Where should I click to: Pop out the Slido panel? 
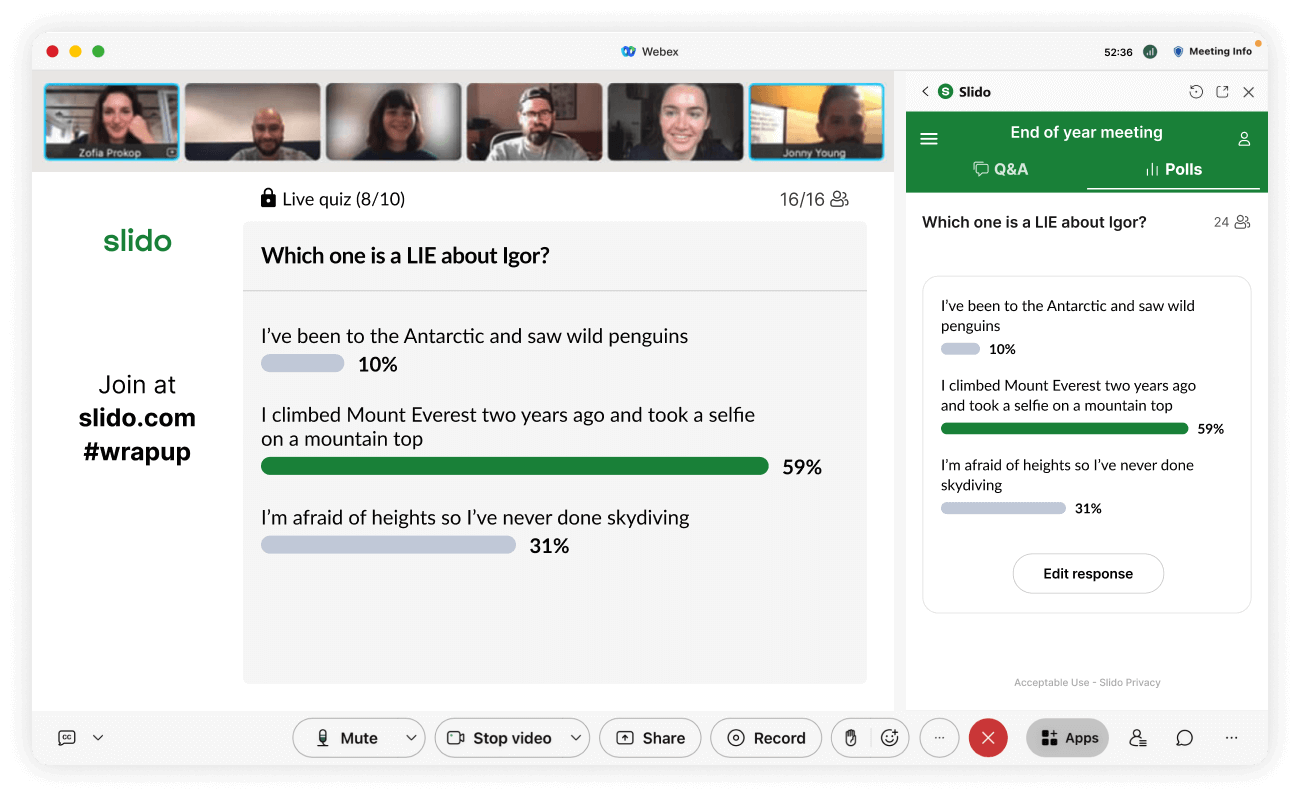click(1222, 92)
